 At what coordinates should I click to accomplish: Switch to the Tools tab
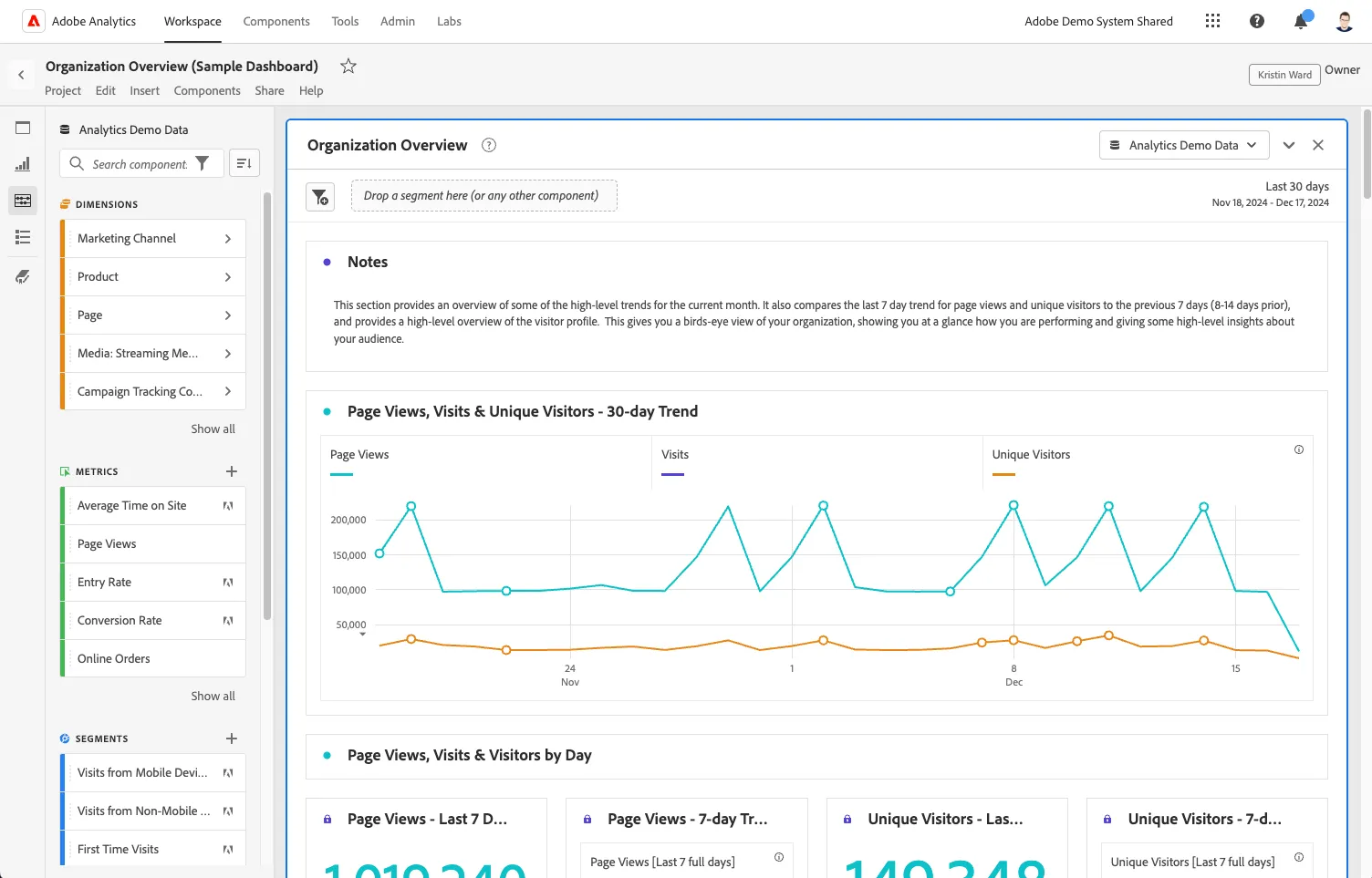pyautogui.click(x=345, y=21)
